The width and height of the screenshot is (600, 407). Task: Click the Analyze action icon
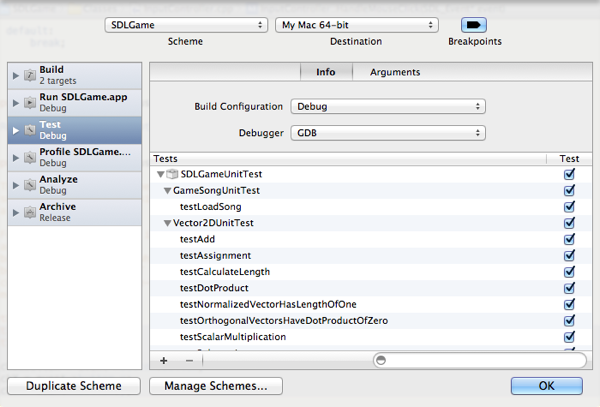pyautogui.click(x=30, y=184)
